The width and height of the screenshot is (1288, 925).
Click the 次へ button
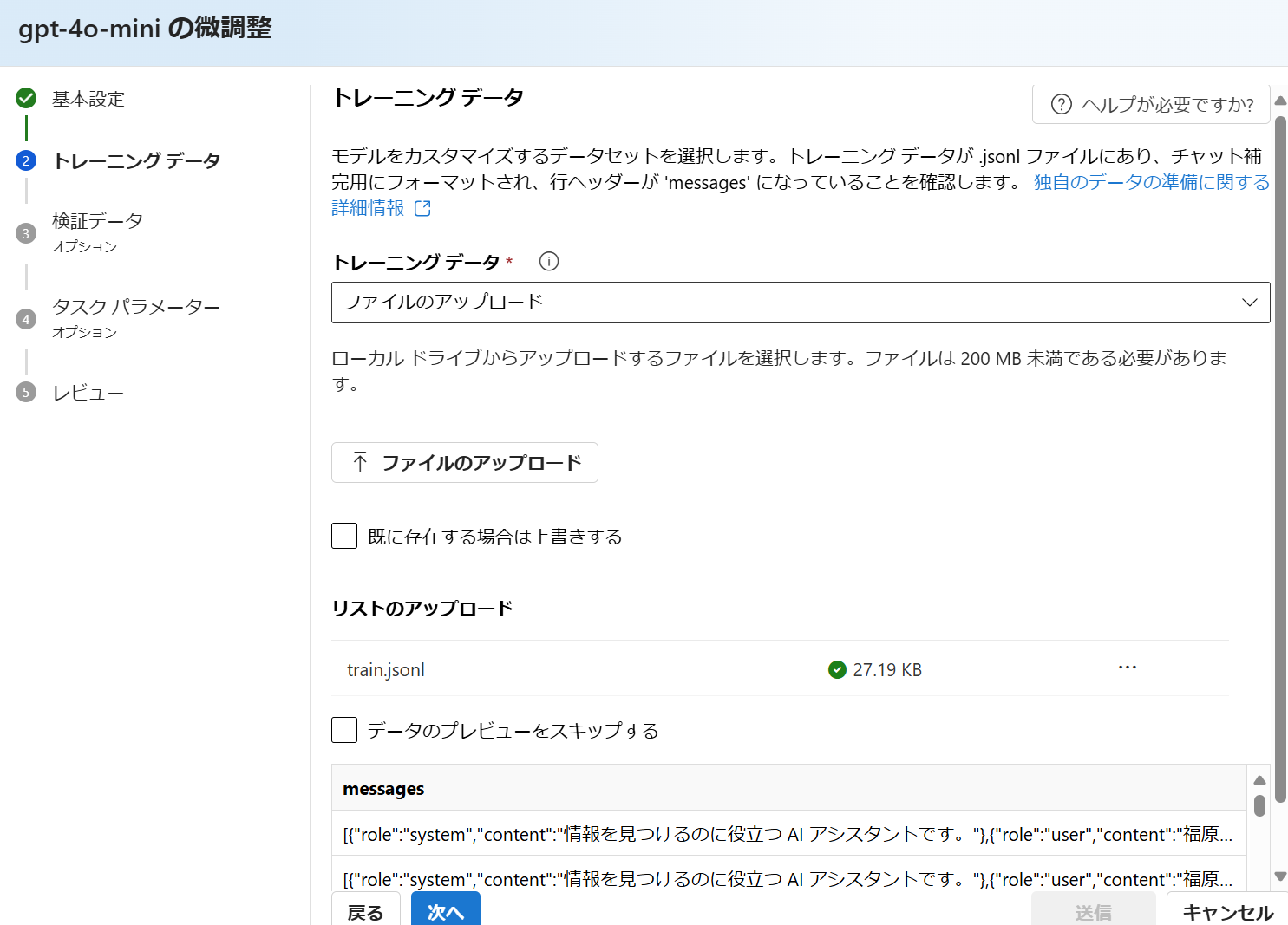pyautogui.click(x=446, y=909)
